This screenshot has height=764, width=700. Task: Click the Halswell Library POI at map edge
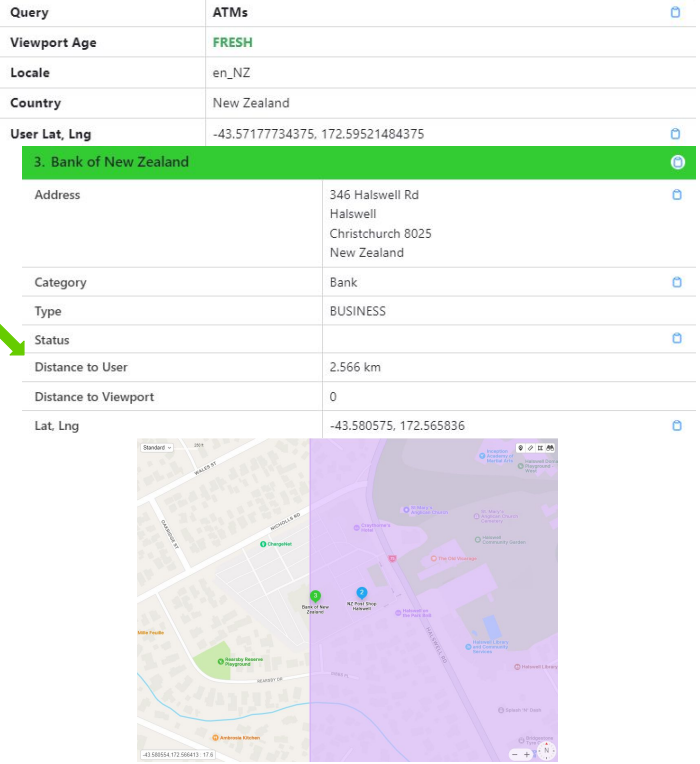[536, 667]
